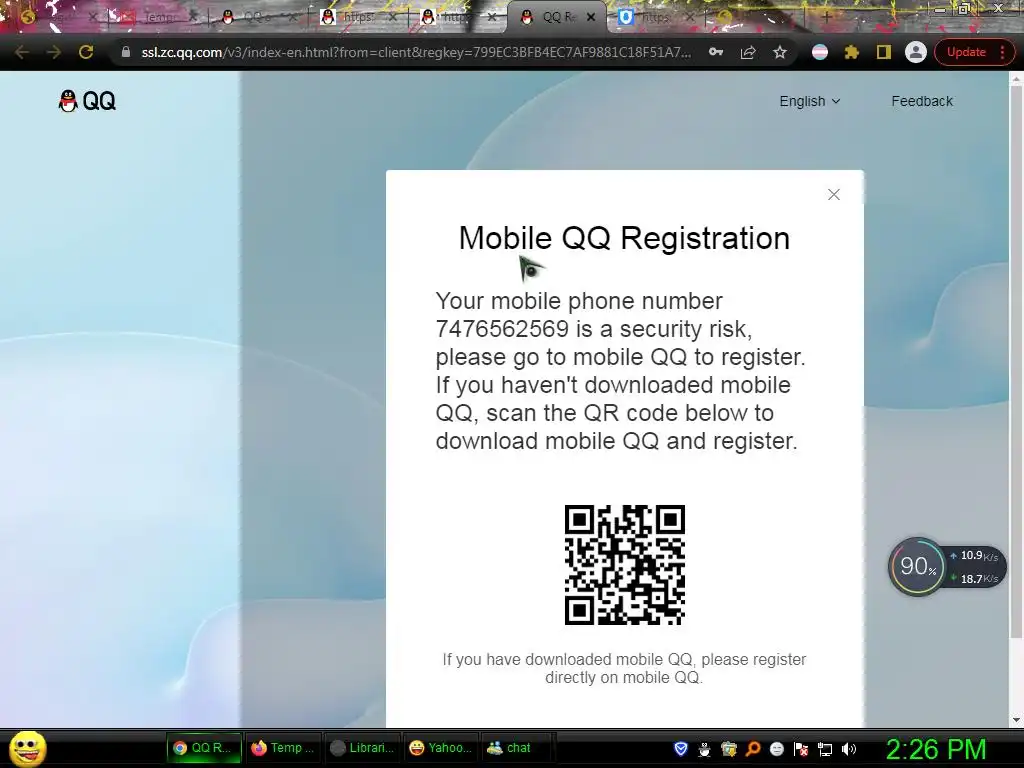Toggle the browser side panel
This screenshot has height=768, width=1024.
click(x=884, y=52)
